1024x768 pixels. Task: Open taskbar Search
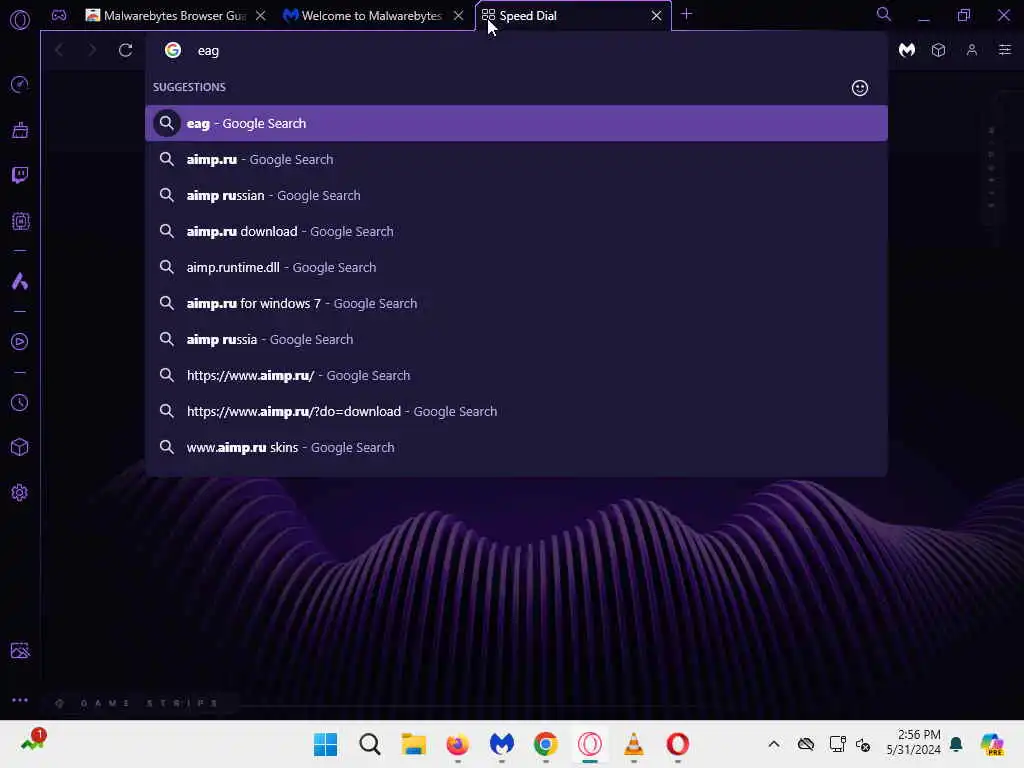[x=370, y=744]
